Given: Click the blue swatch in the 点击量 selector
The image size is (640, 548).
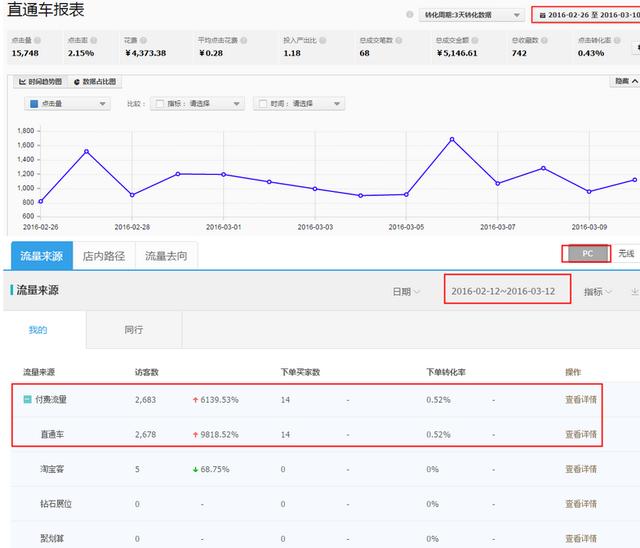Looking at the screenshot, I should tap(33, 103).
